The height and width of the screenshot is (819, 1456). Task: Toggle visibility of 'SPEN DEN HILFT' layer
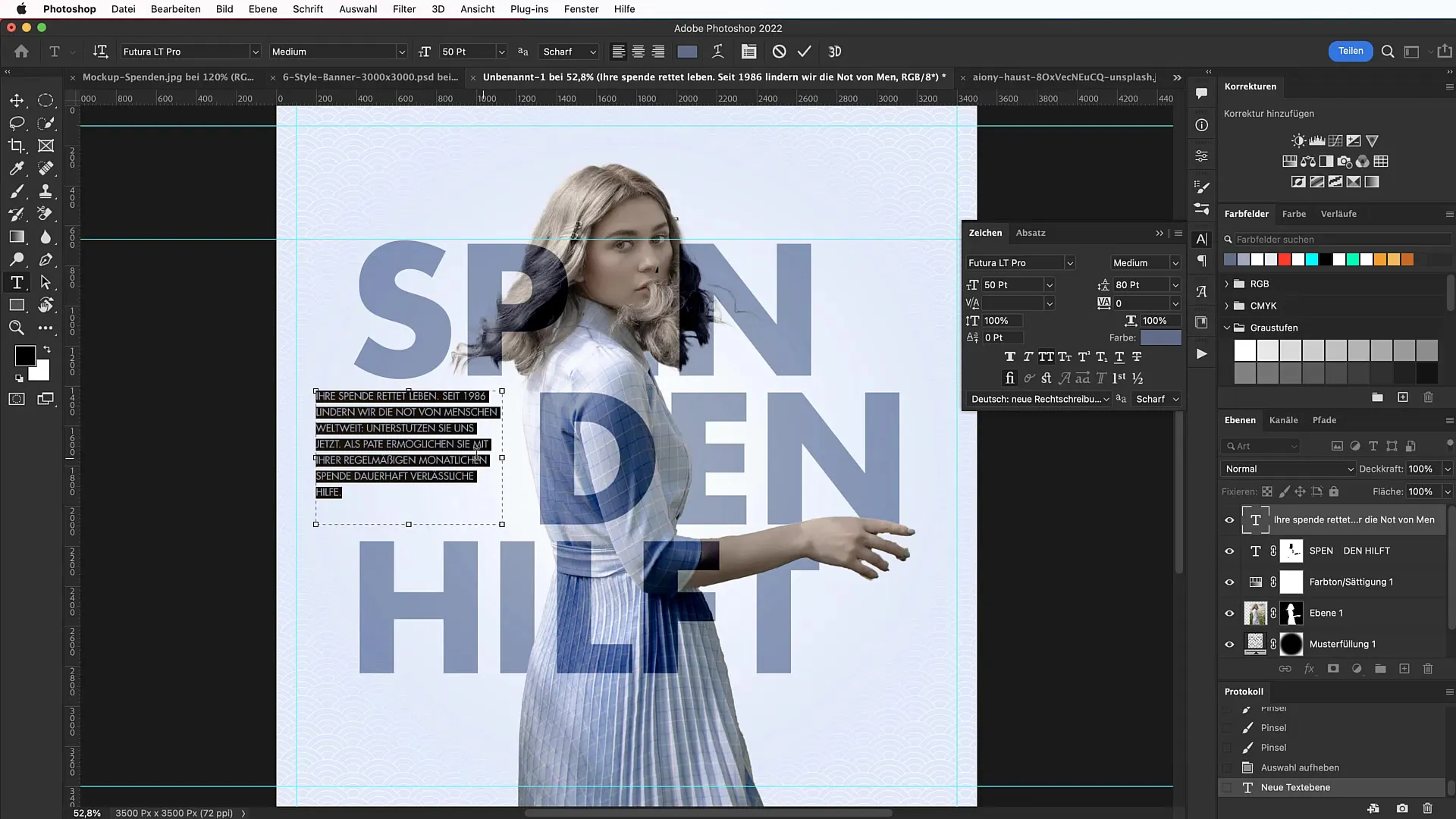(1229, 550)
